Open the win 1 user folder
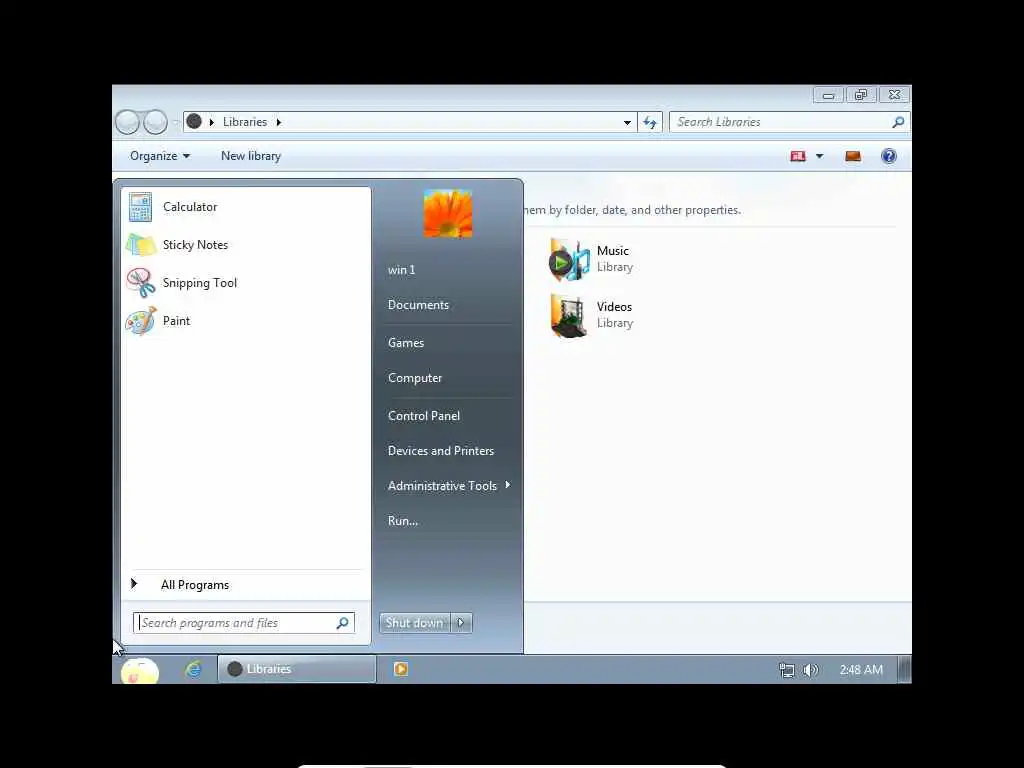Image resolution: width=1024 pixels, height=768 pixels. coord(401,270)
